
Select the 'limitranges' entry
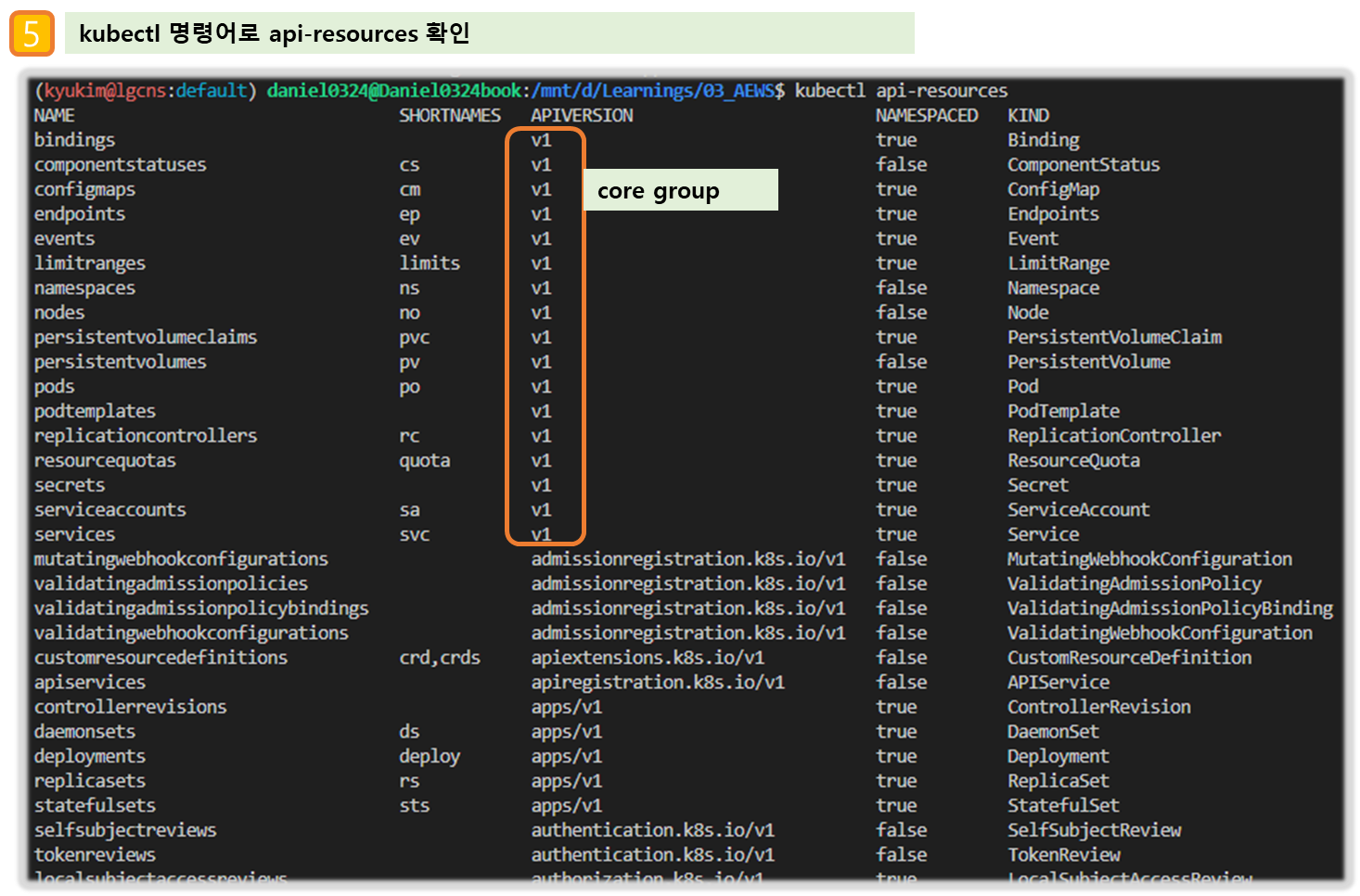[90, 263]
